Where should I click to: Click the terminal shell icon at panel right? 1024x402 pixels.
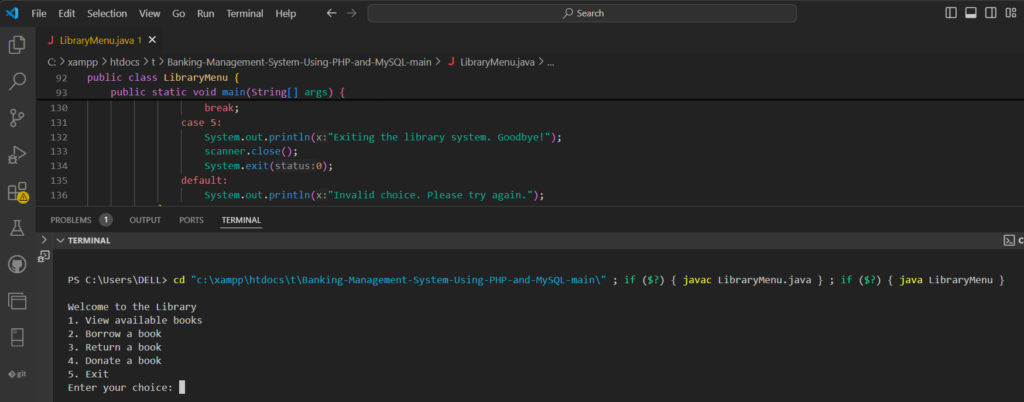coord(1010,240)
